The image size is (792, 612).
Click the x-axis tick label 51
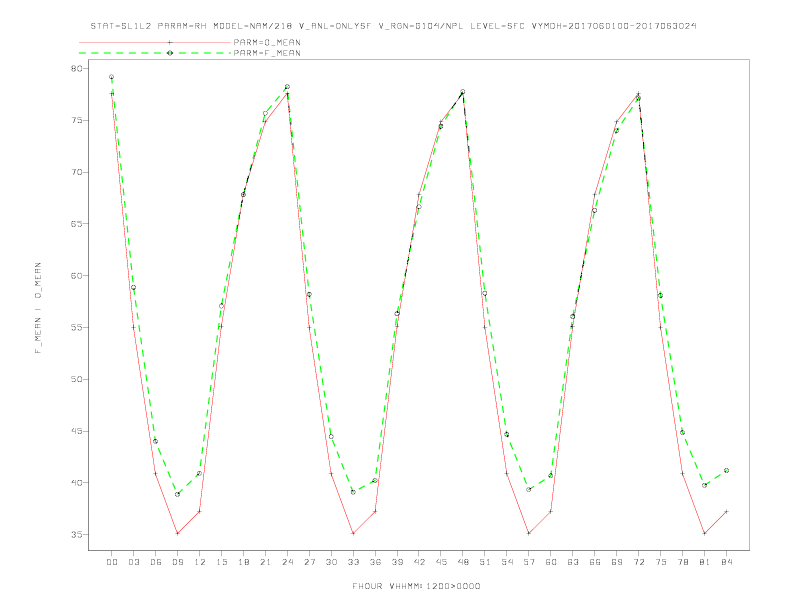(485, 562)
